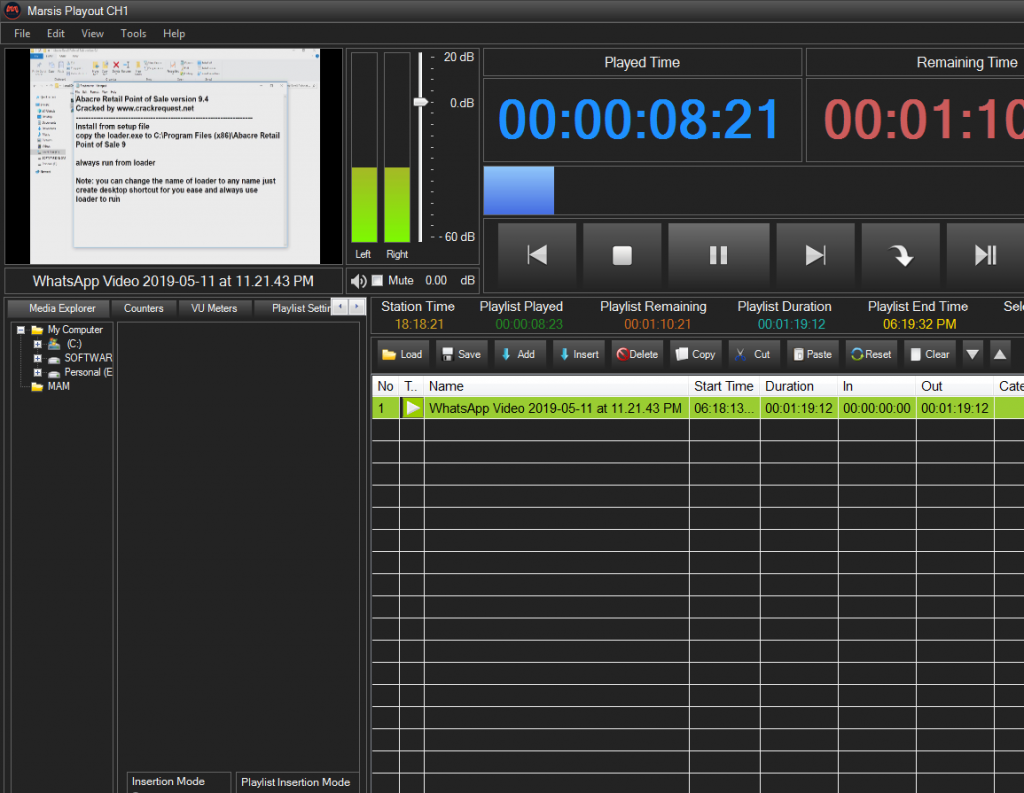Viewport: 1024px width, 793px height.
Task: Add an item to the playlist
Action: (x=519, y=354)
